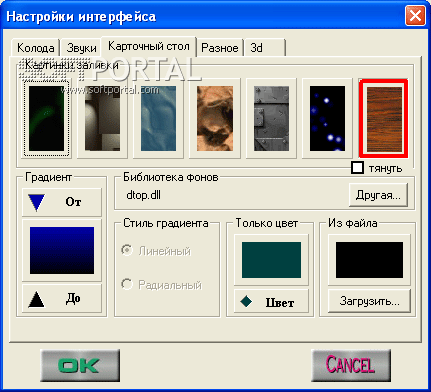Choose the riveted metal plate texture
The width and height of the screenshot is (431, 392).
point(271,118)
